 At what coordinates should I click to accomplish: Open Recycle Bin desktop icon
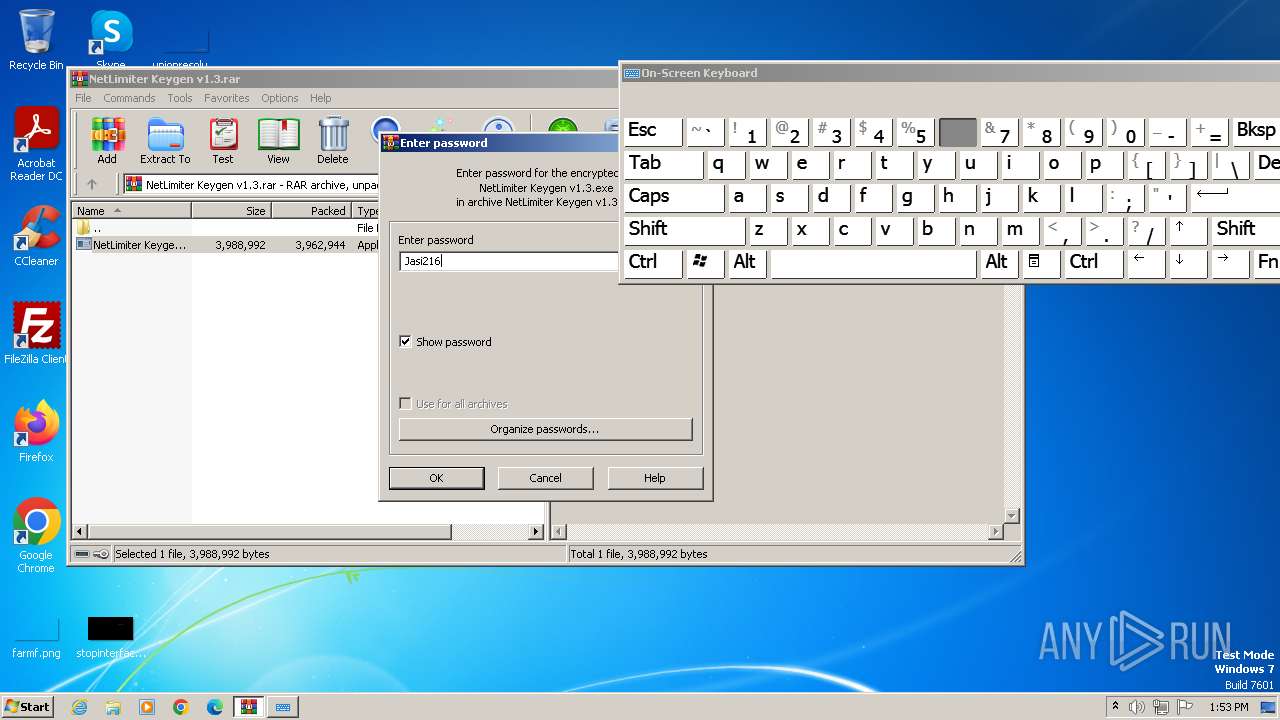point(36,40)
